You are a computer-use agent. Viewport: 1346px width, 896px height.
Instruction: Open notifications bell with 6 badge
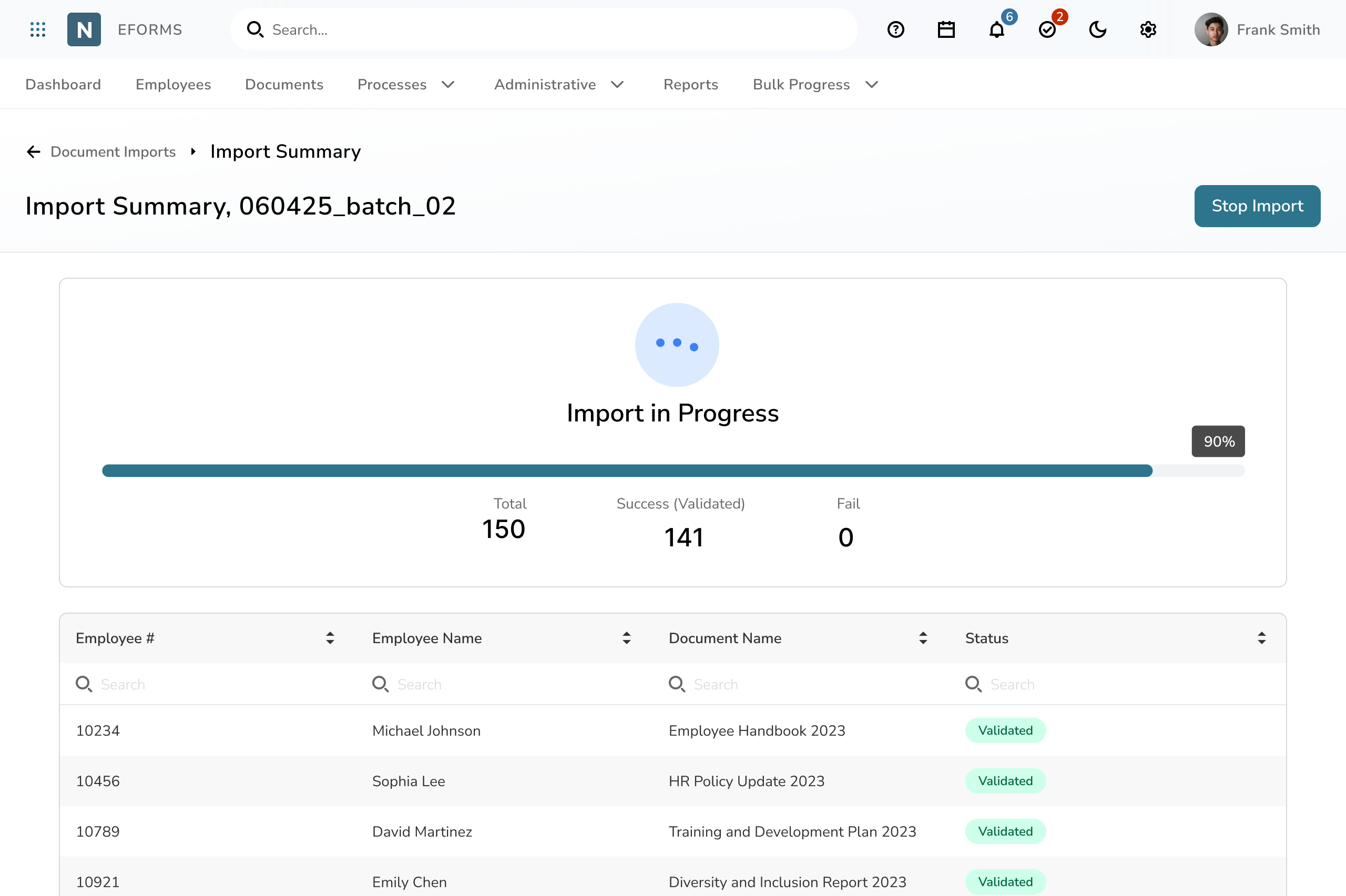[996, 30]
